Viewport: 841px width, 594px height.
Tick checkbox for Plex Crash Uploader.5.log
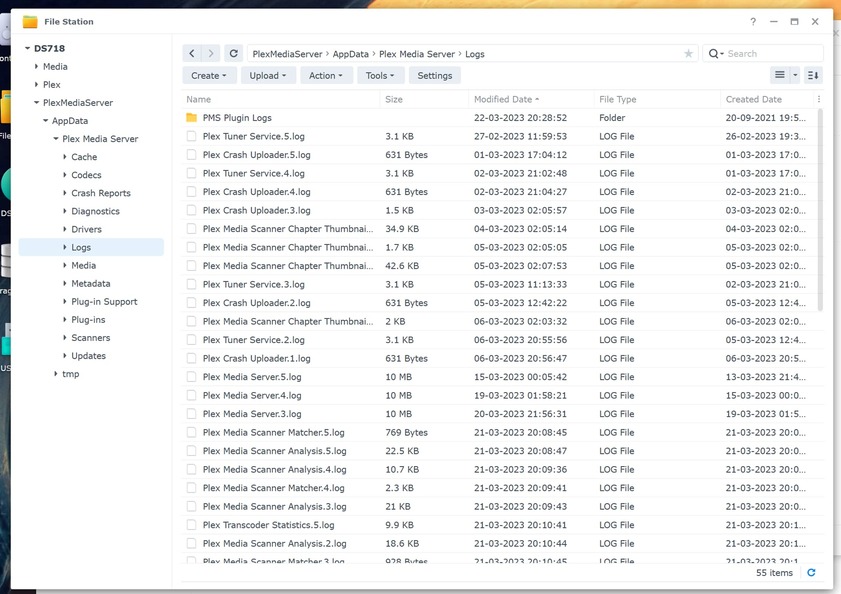(x=191, y=155)
